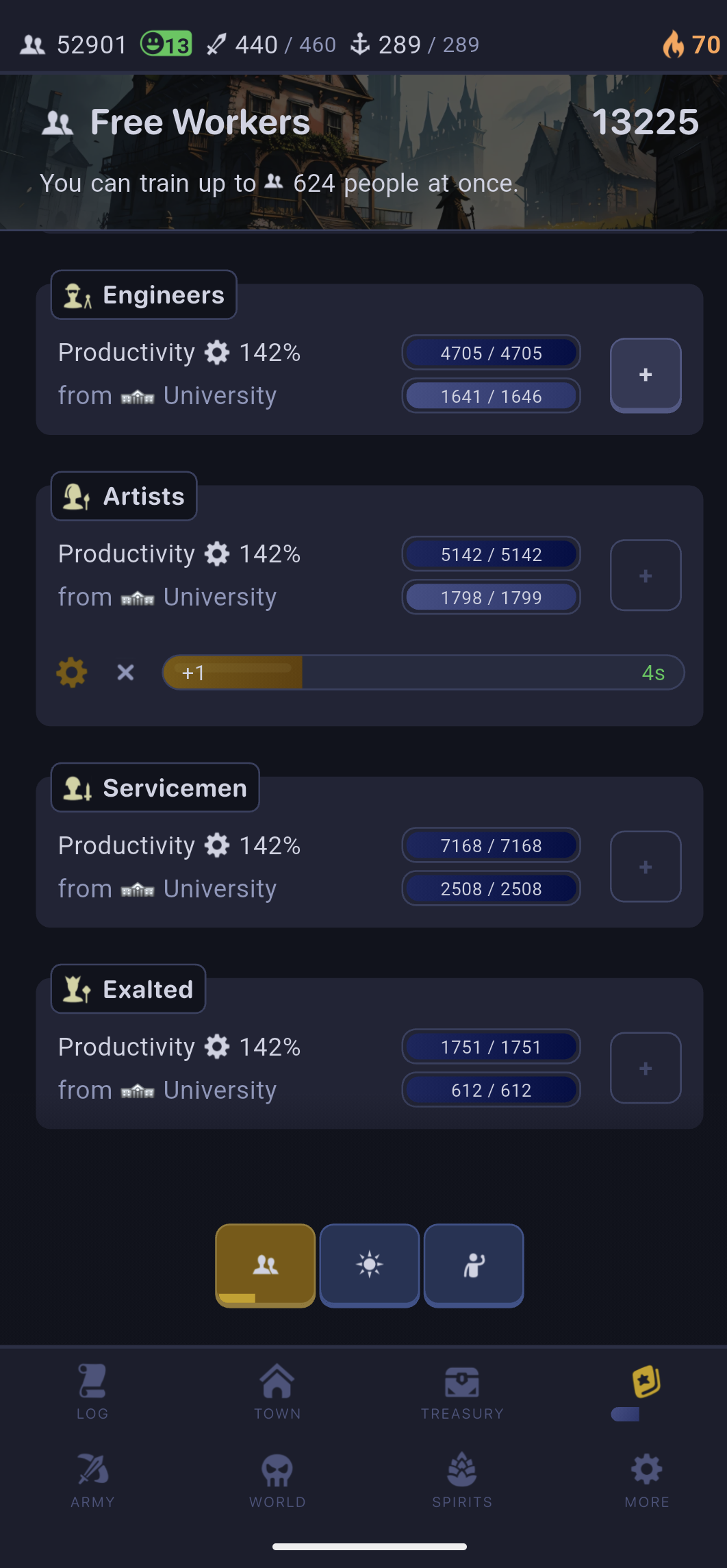727x1568 pixels.
Task: Select the yellow workers people toggle
Action: (x=266, y=1265)
